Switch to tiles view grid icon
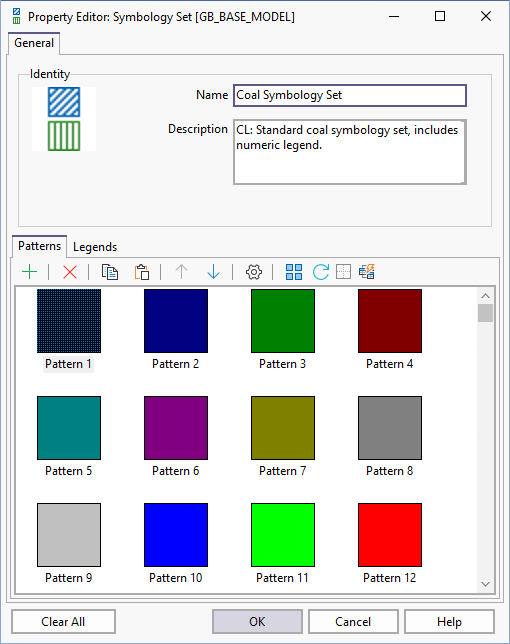The height and width of the screenshot is (644, 510). point(294,272)
